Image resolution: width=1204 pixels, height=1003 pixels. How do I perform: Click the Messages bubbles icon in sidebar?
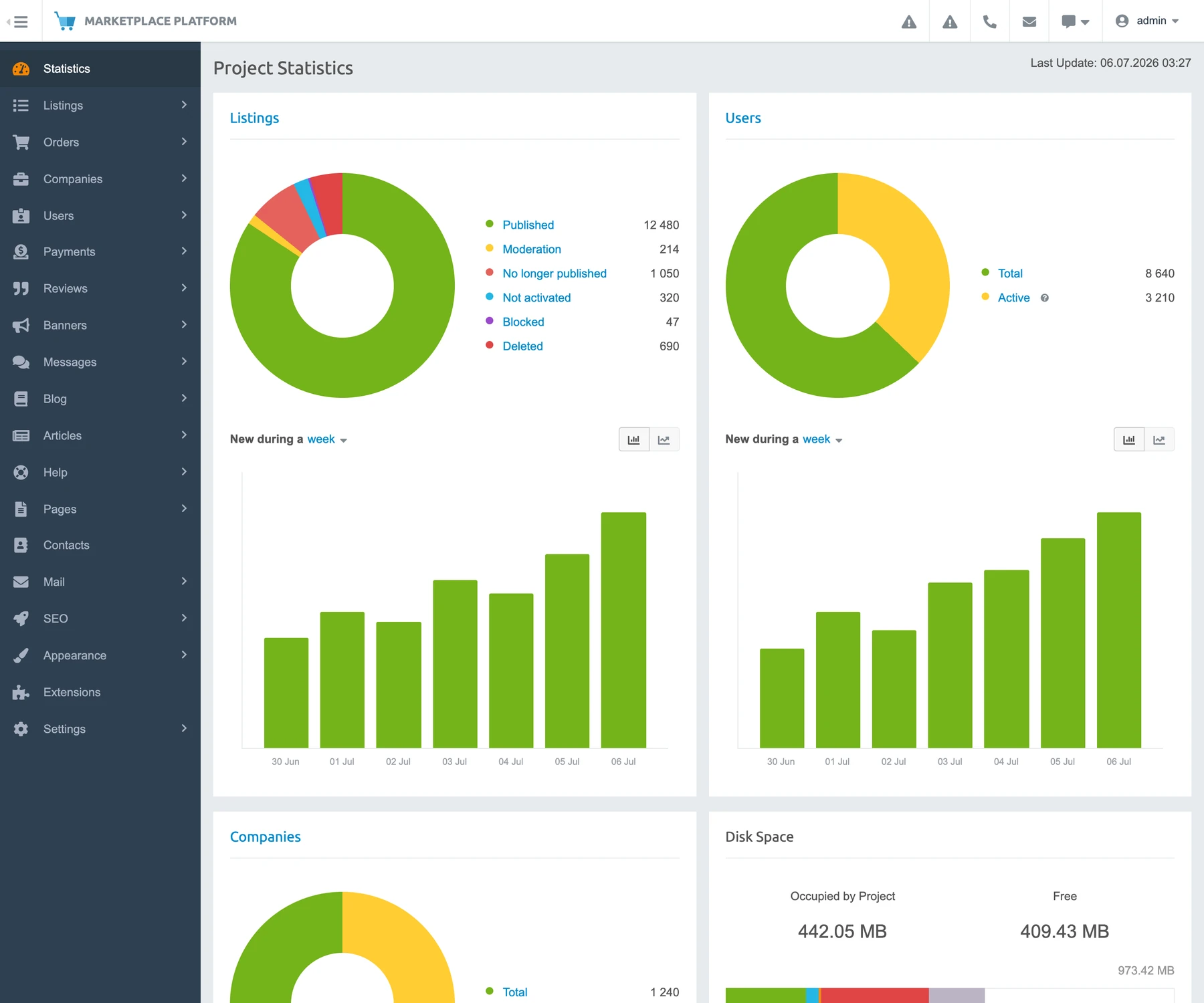pos(21,362)
